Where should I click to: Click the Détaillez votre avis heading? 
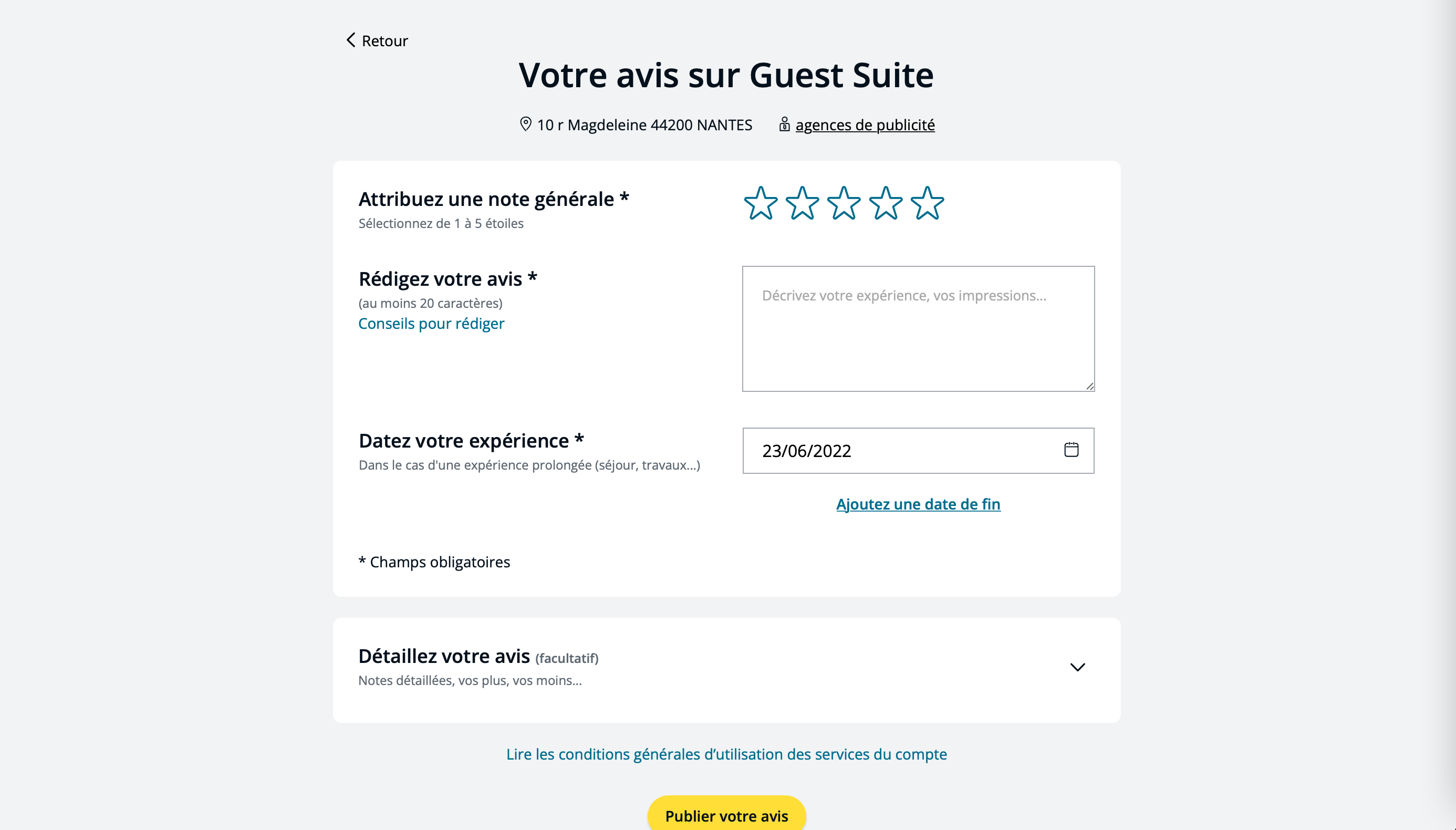444,656
